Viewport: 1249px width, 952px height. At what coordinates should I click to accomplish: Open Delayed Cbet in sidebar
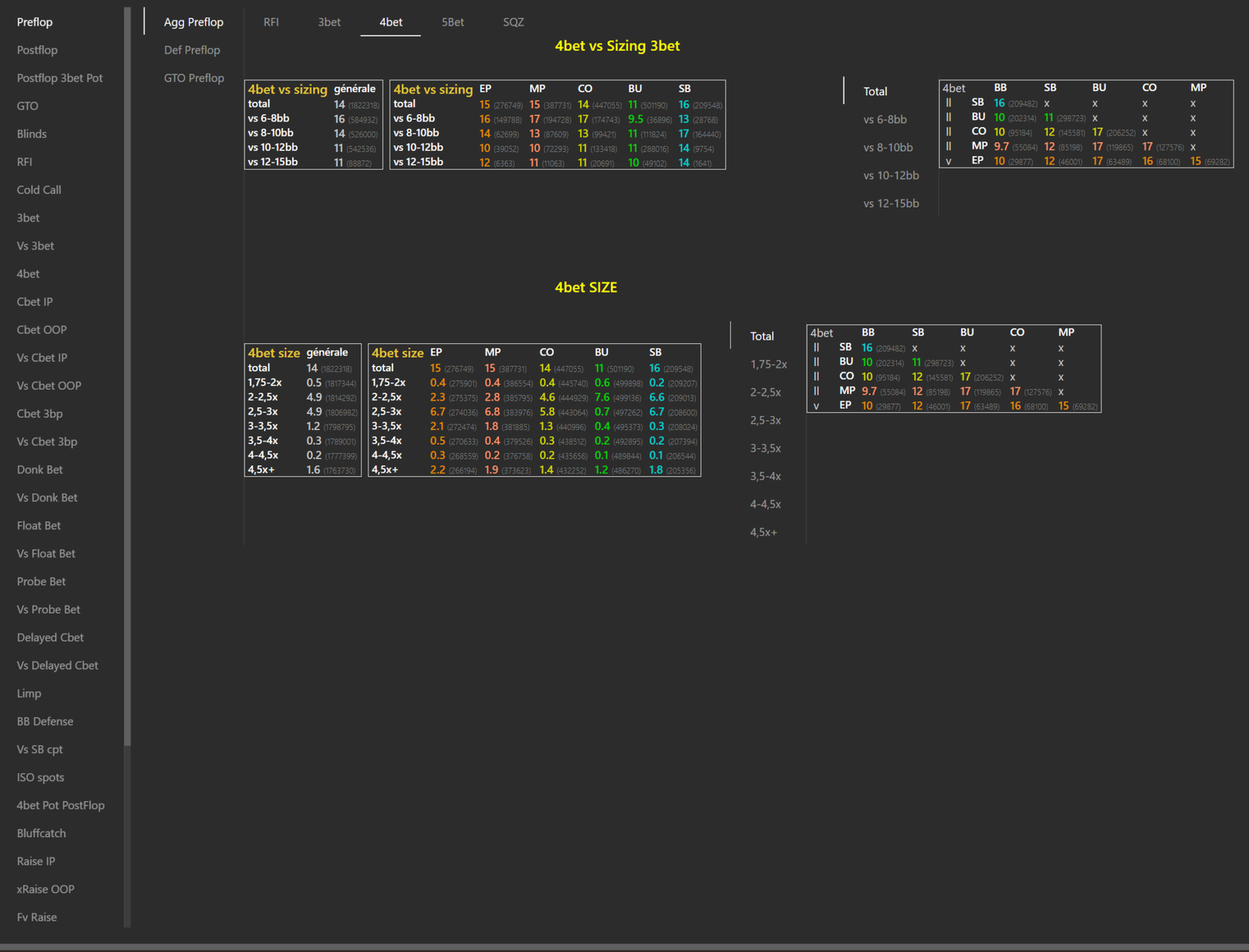50,638
